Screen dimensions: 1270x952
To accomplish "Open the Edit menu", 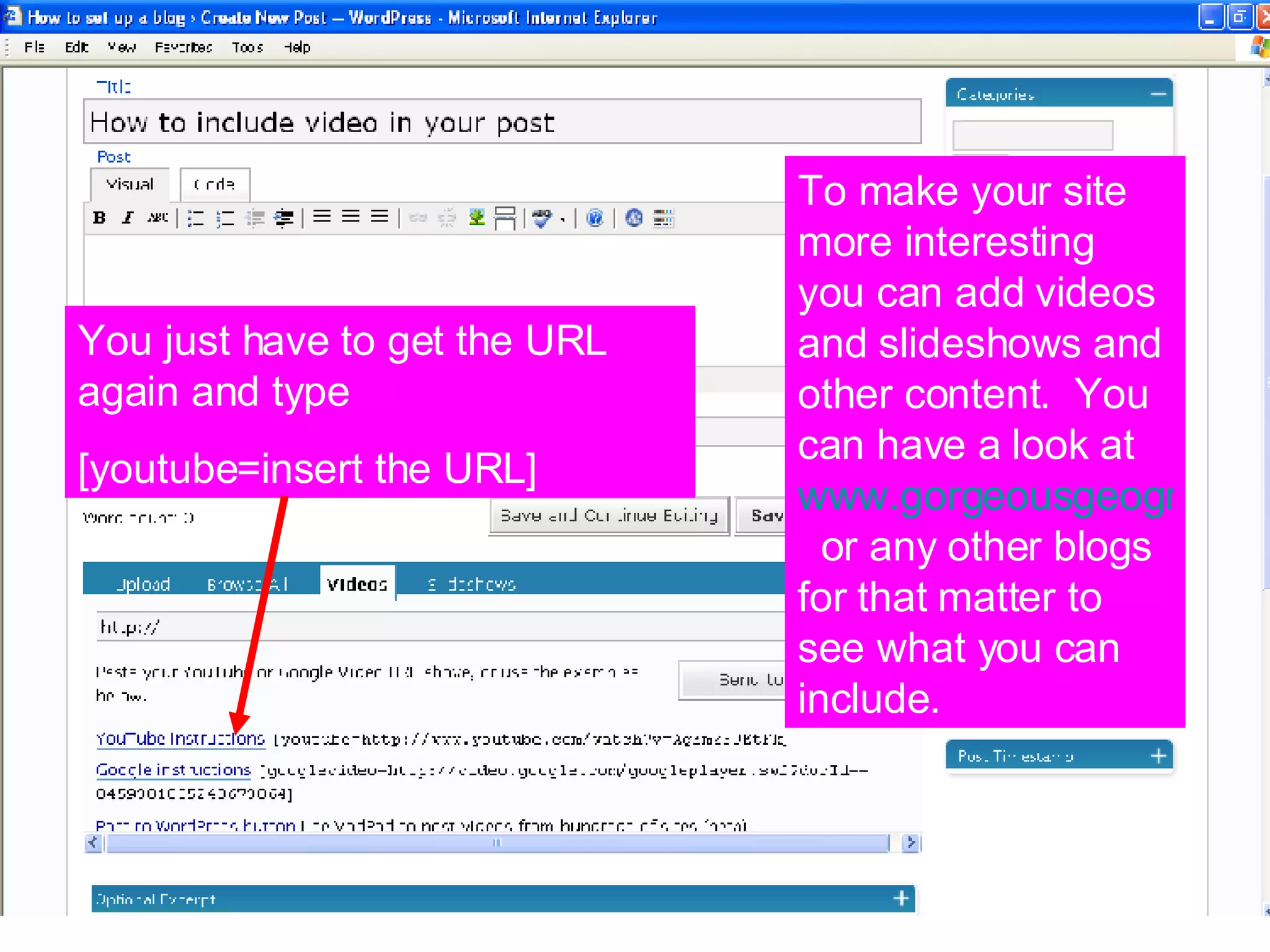I will point(77,47).
